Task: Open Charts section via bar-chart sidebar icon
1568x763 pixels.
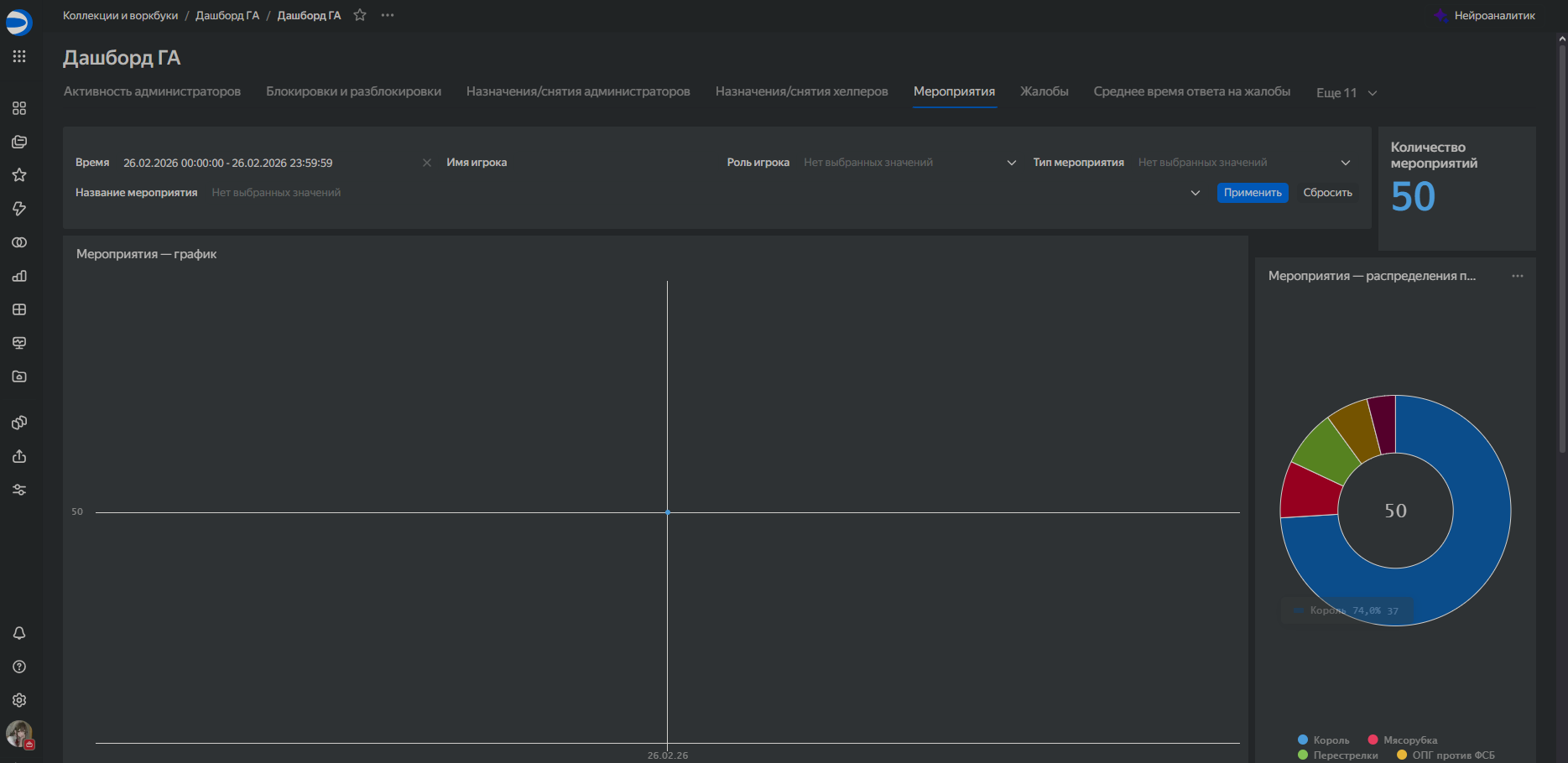Action: [x=19, y=276]
